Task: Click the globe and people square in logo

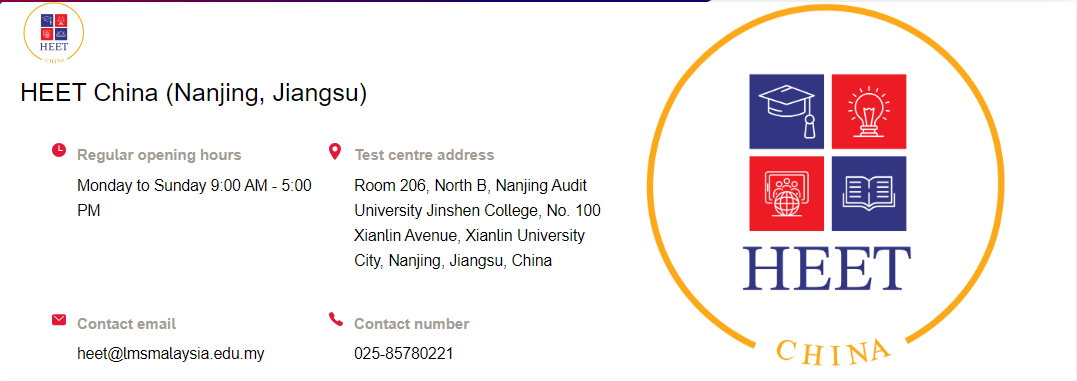Action: point(786,194)
